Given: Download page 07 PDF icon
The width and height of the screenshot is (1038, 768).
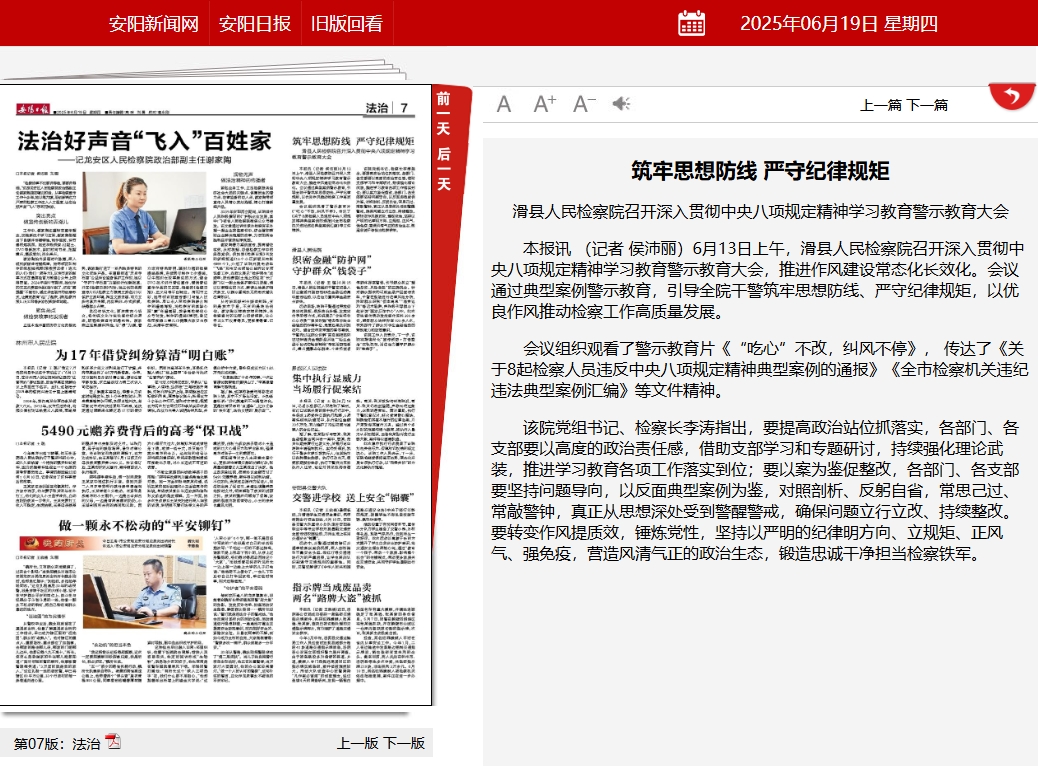Looking at the screenshot, I should pyautogui.click(x=113, y=742).
